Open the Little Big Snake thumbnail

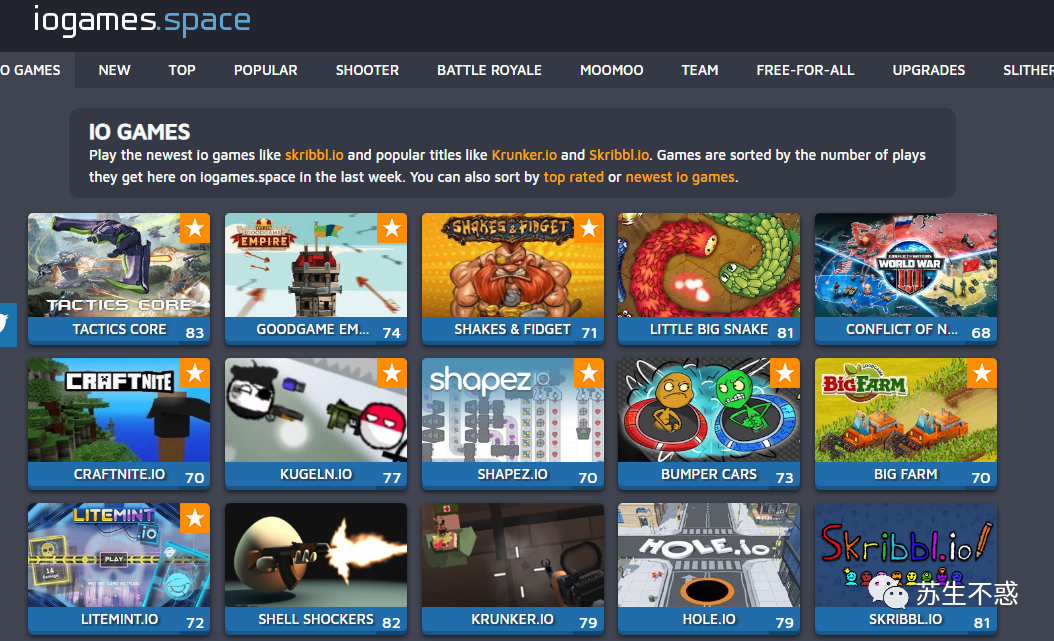pos(709,265)
